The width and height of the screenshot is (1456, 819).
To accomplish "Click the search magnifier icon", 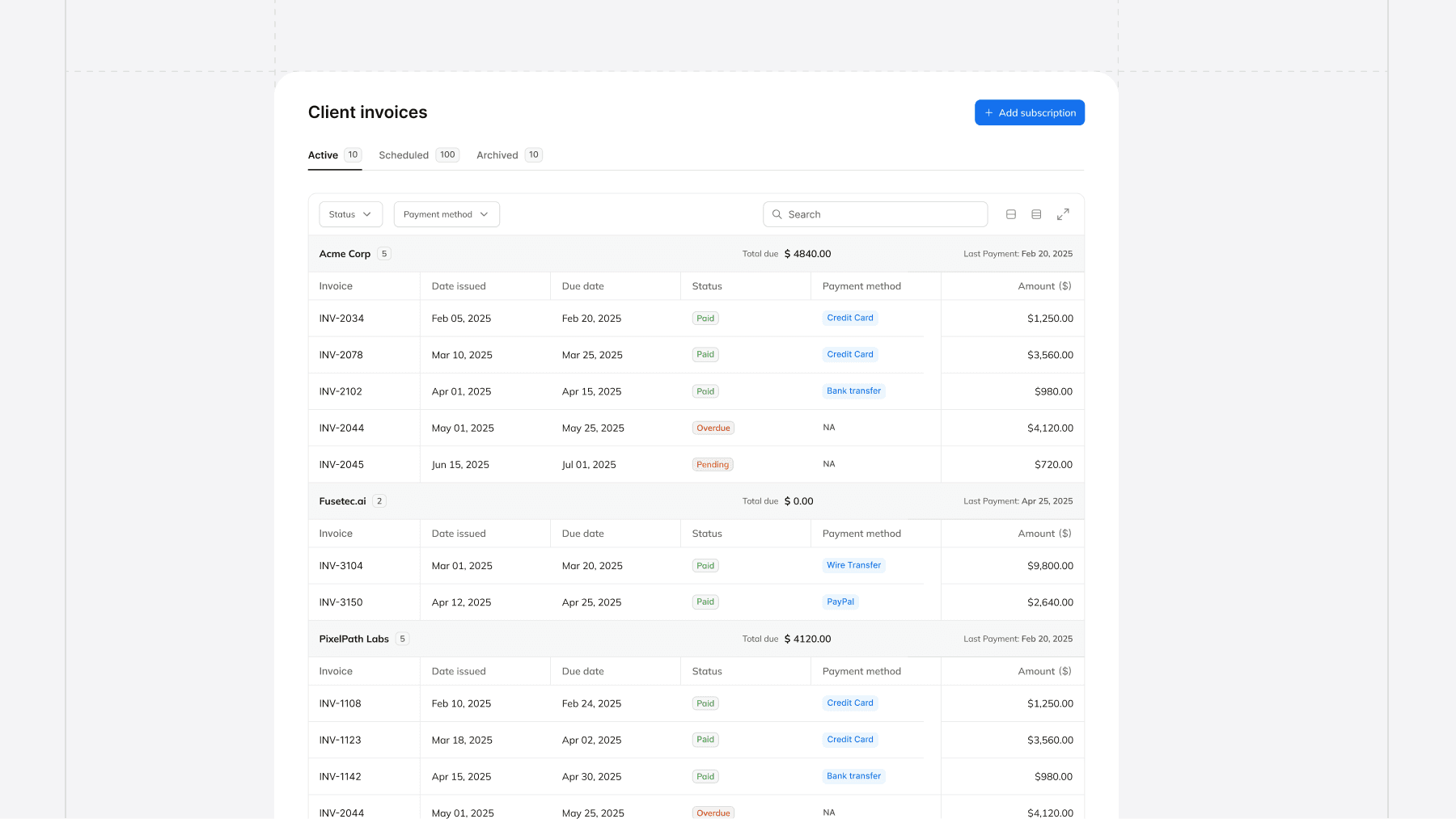I will pyautogui.click(x=777, y=214).
